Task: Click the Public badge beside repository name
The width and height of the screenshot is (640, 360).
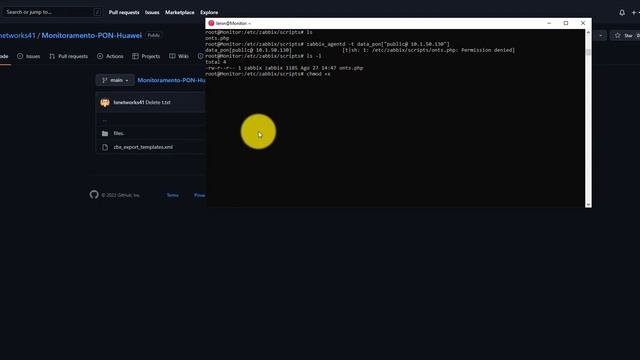Action: (x=153, y=36)
